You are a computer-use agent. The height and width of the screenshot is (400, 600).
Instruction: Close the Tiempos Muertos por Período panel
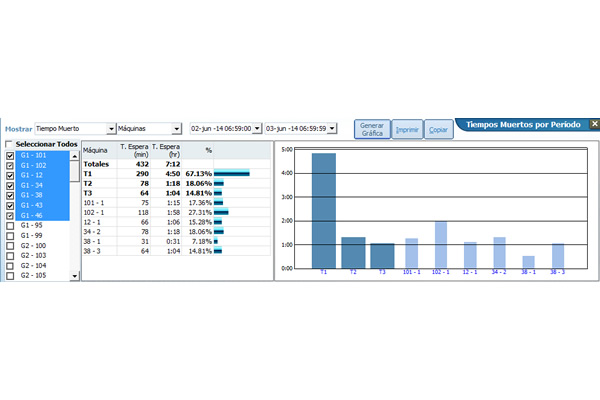click(594, 125)
